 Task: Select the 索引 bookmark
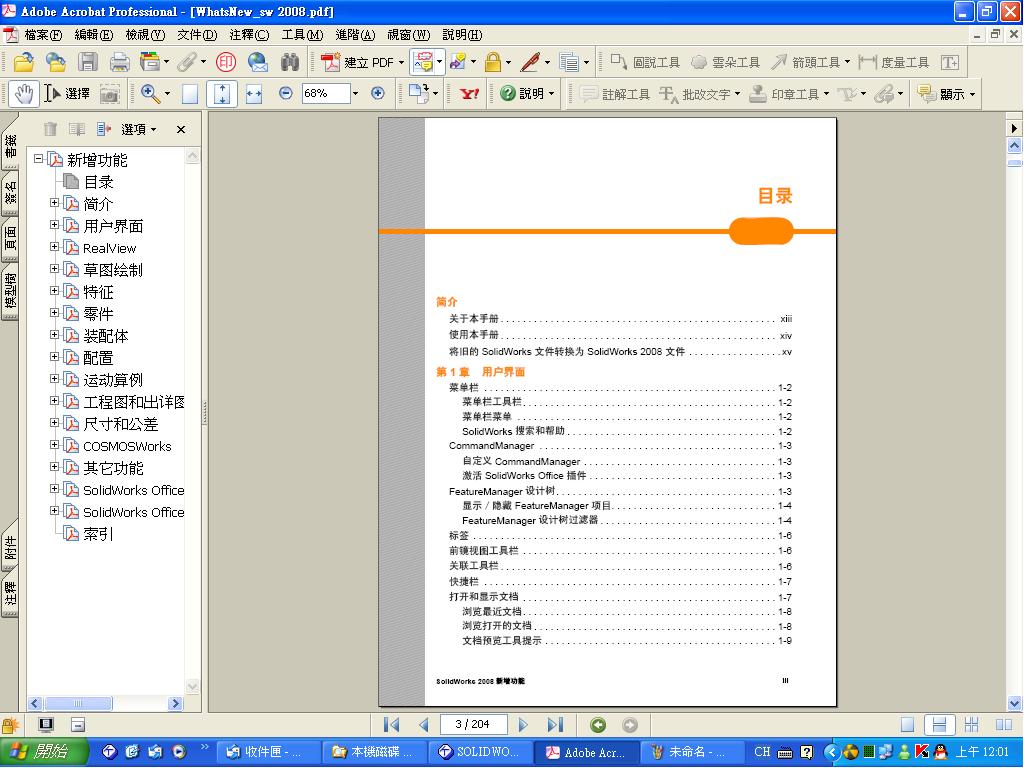98,534
